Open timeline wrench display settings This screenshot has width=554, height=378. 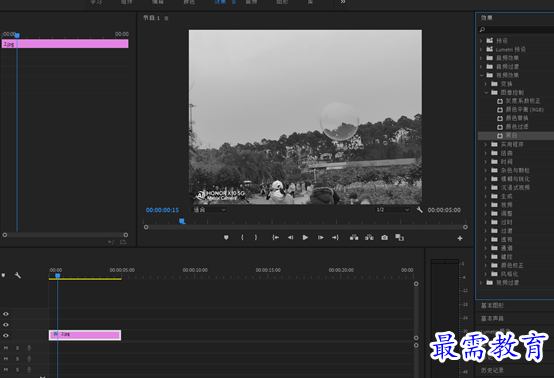point(18,275)
